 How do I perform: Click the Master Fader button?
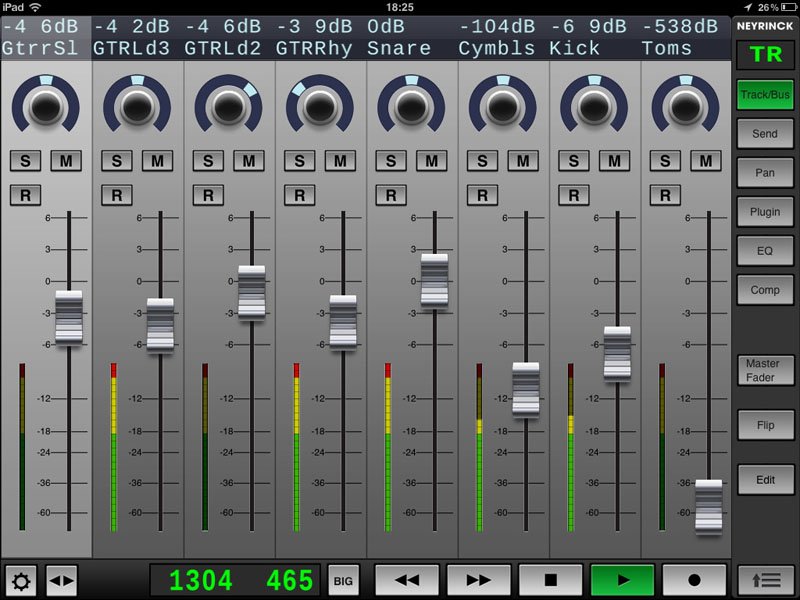[x=765, y=370]
